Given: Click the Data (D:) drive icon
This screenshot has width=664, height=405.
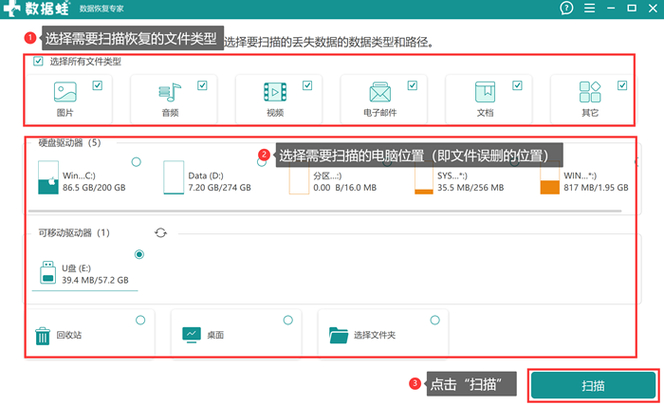Looking at the screenshot, I should pos(174,178).
